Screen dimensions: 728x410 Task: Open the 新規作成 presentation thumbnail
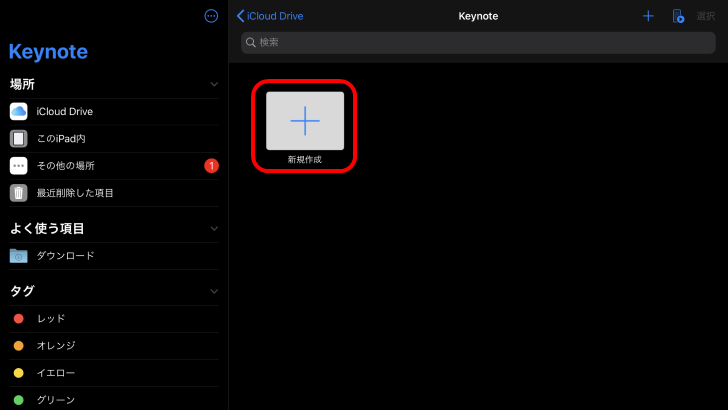(305, 121)
